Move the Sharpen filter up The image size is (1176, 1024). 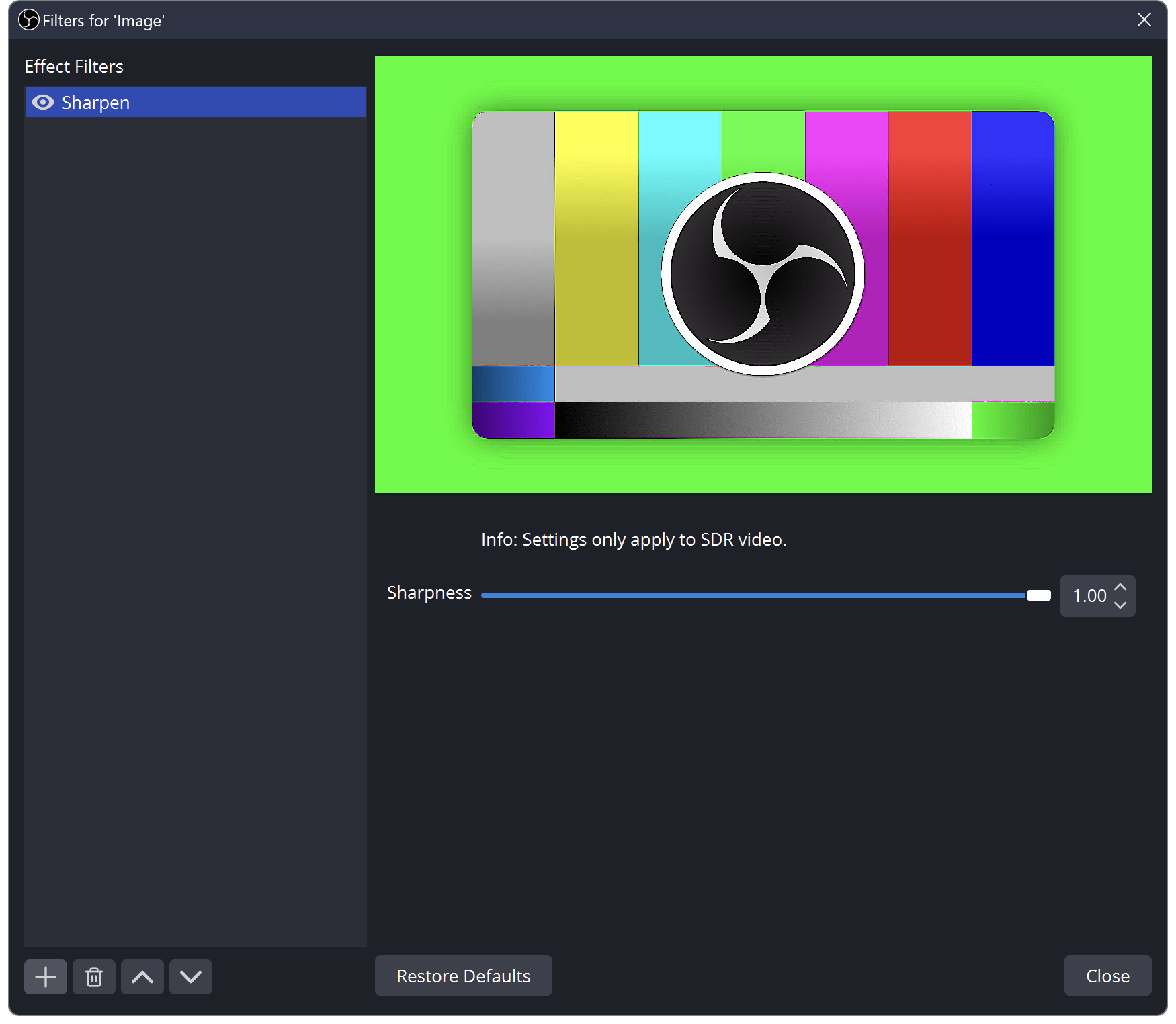point(142,976)
